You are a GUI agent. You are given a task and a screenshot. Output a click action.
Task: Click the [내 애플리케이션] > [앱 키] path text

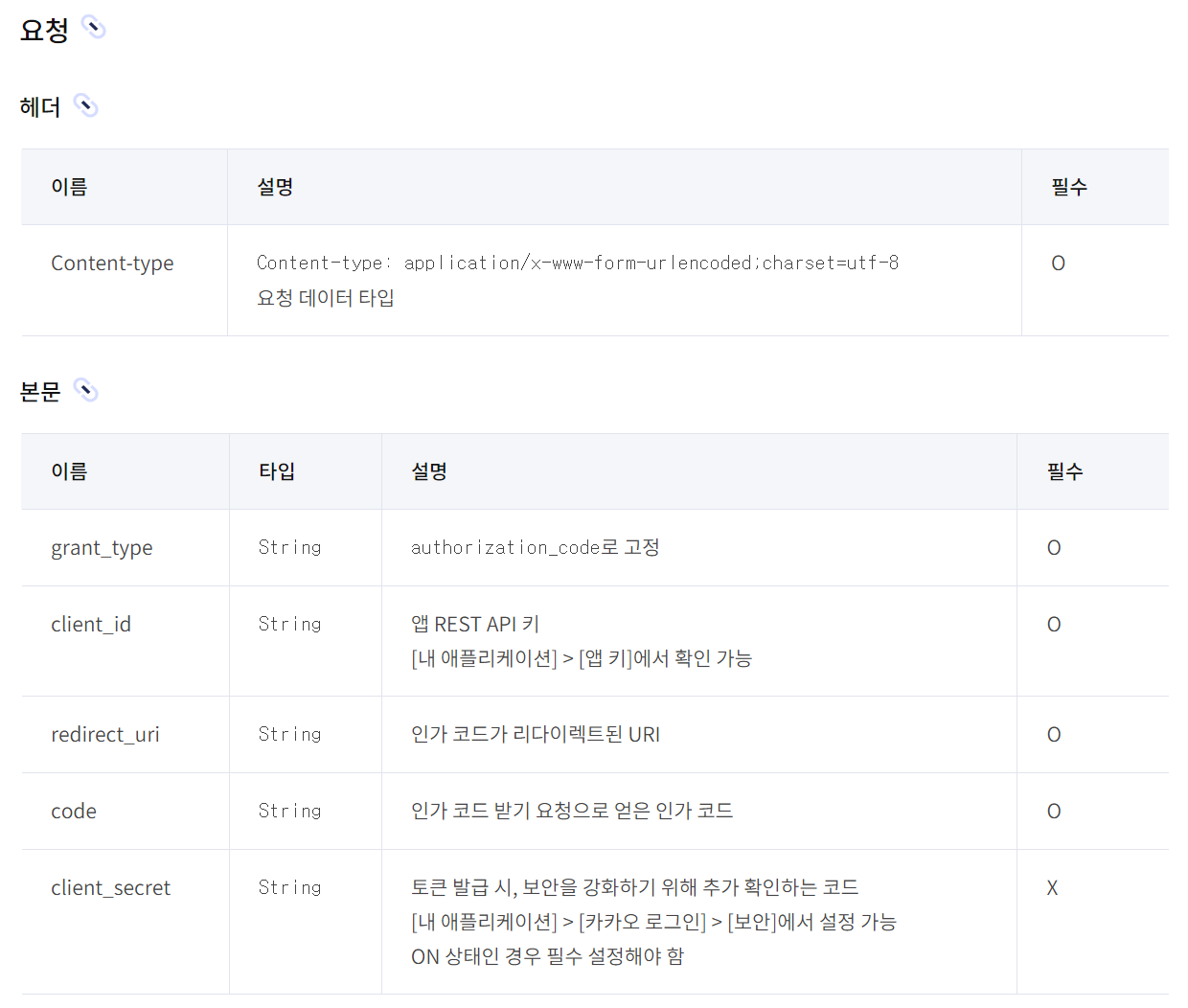tap(581, 658)
